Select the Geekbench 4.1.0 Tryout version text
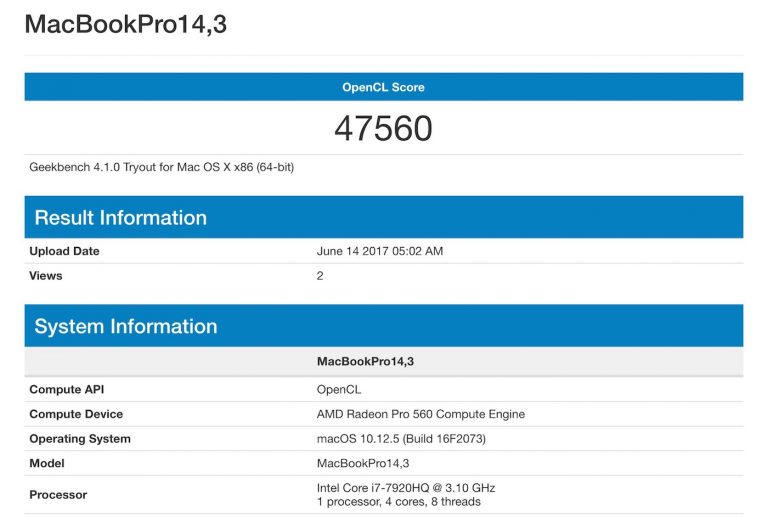This screenshot has width=768, height=517. click(162, 167)
